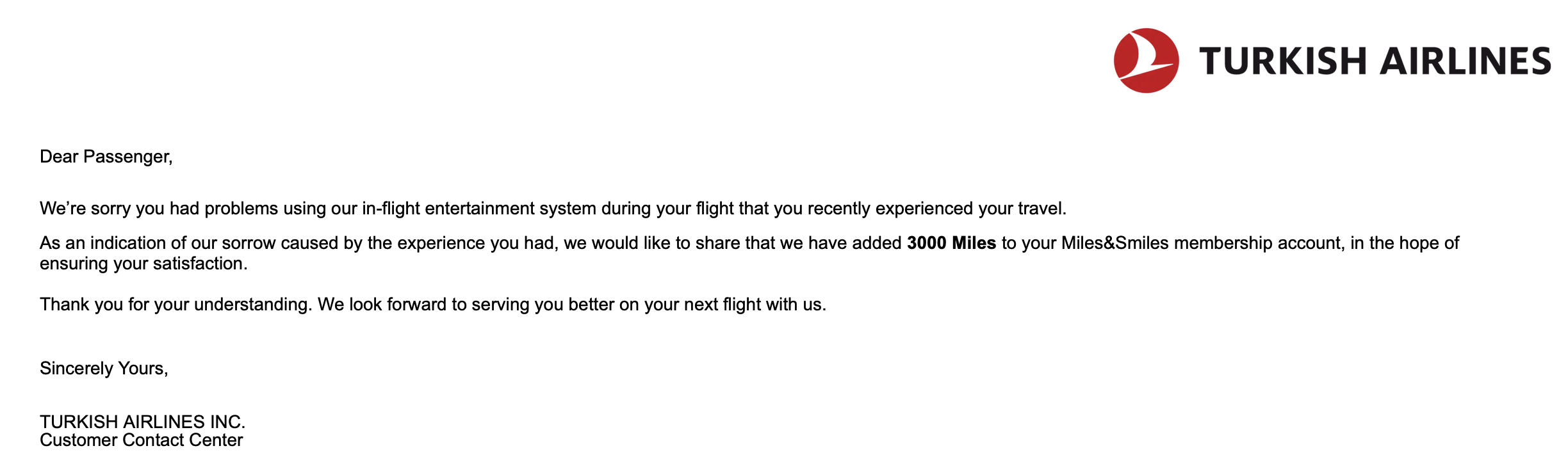1568x462 pixels.
Task: Click the bold "3000 Miles" text
Action: click(x=951, y=243)
